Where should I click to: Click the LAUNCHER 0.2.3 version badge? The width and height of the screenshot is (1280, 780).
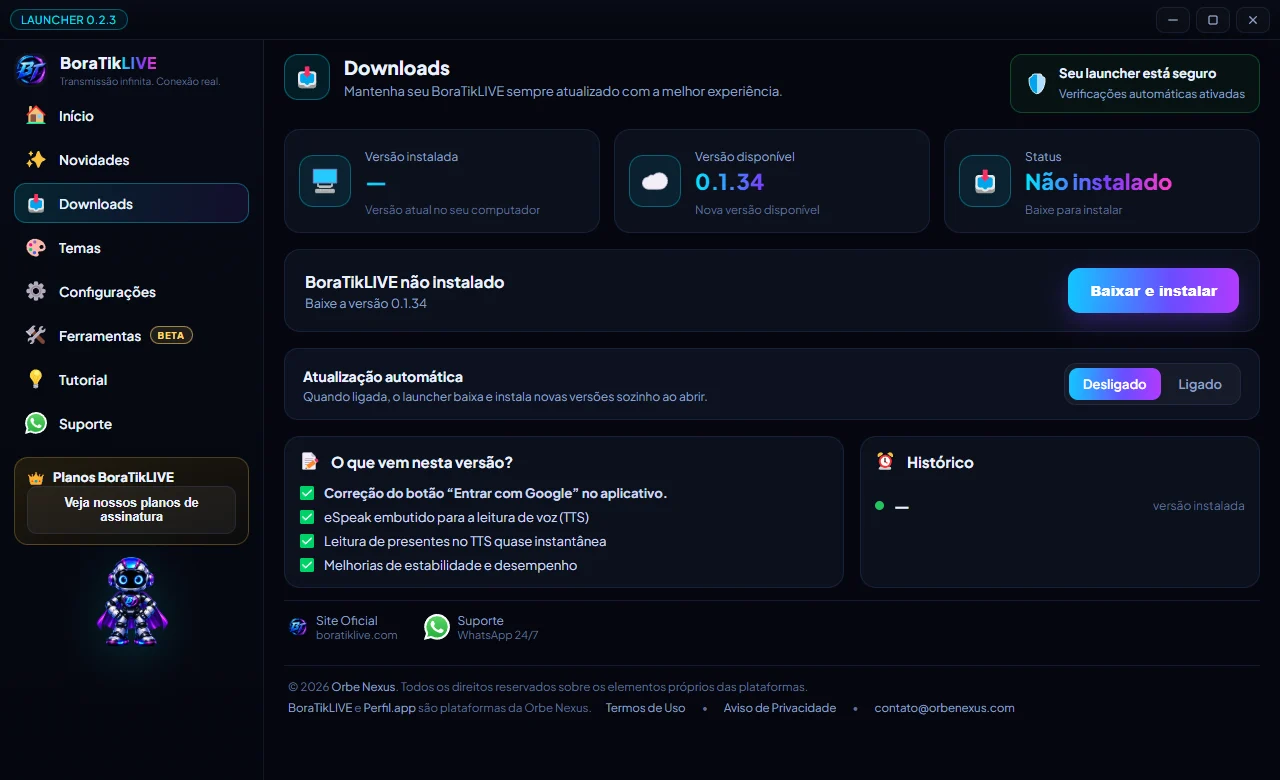pos(69,19)
